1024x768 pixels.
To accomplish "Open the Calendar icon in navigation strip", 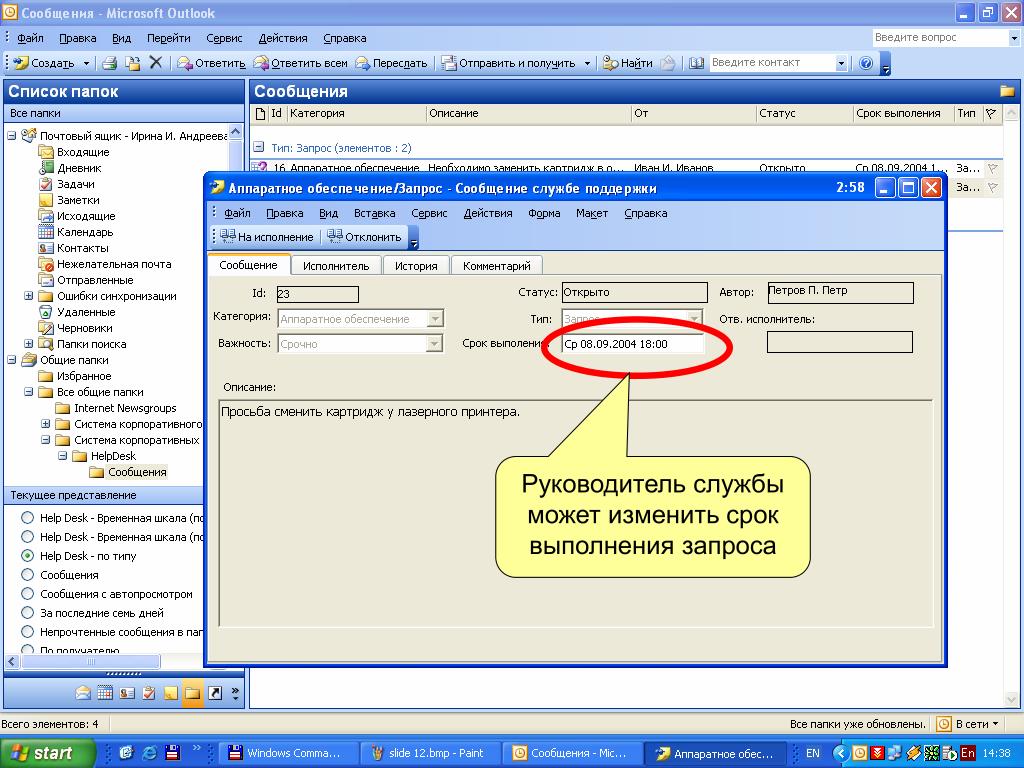I will tap(105, 693).
